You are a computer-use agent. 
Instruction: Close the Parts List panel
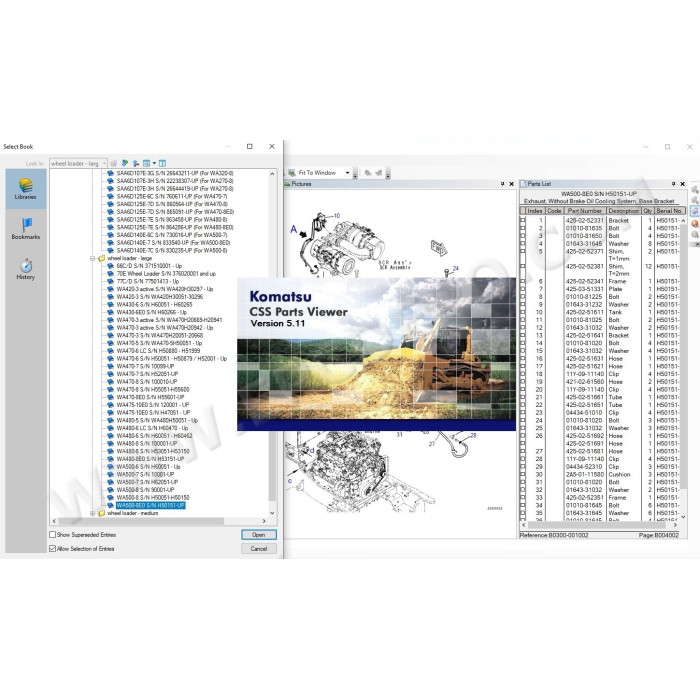coord(683,184)
